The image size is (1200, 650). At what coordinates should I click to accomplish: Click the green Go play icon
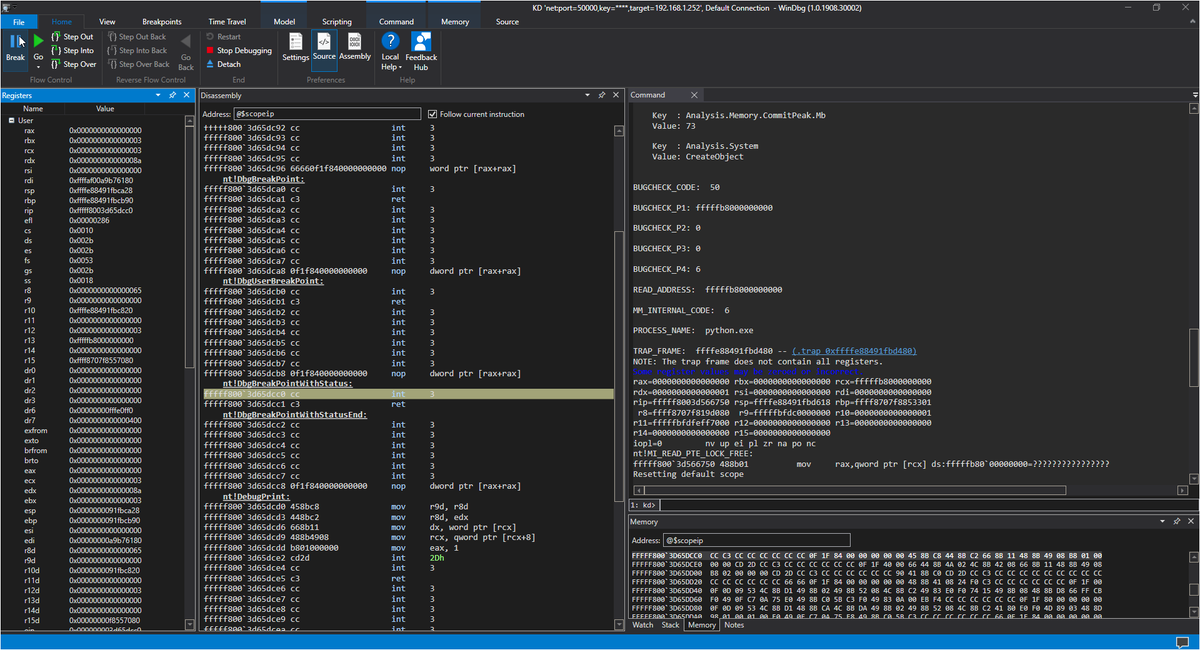(x=38, y=41)
